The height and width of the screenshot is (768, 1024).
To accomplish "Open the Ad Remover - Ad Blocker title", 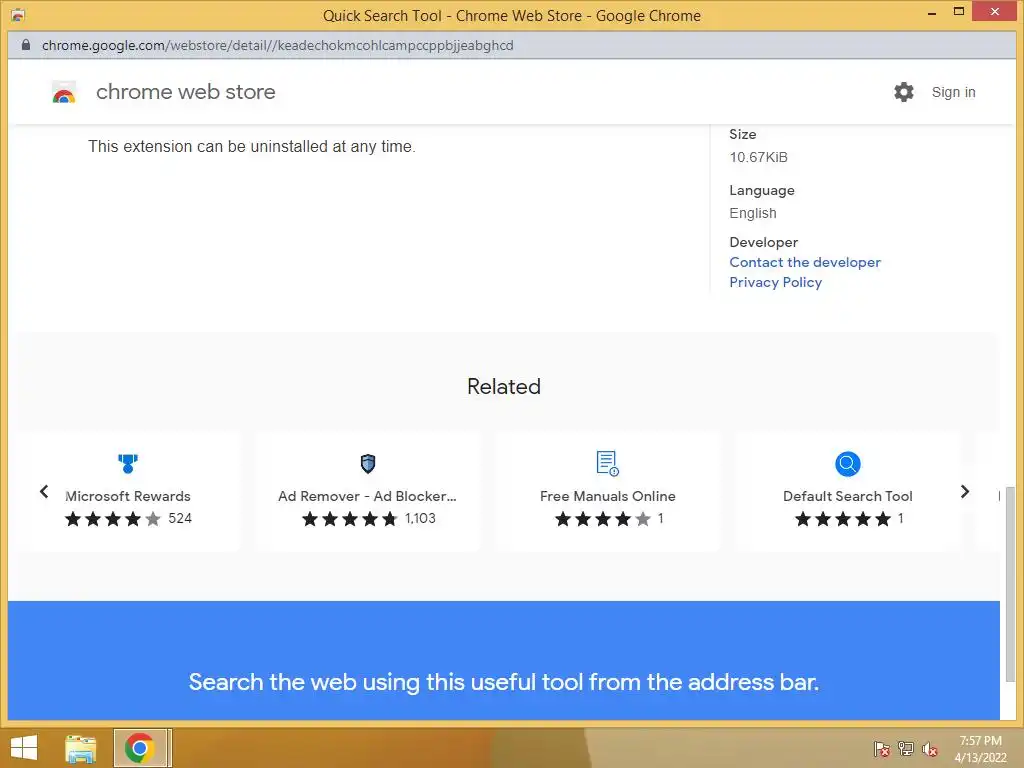I will 367,496.
